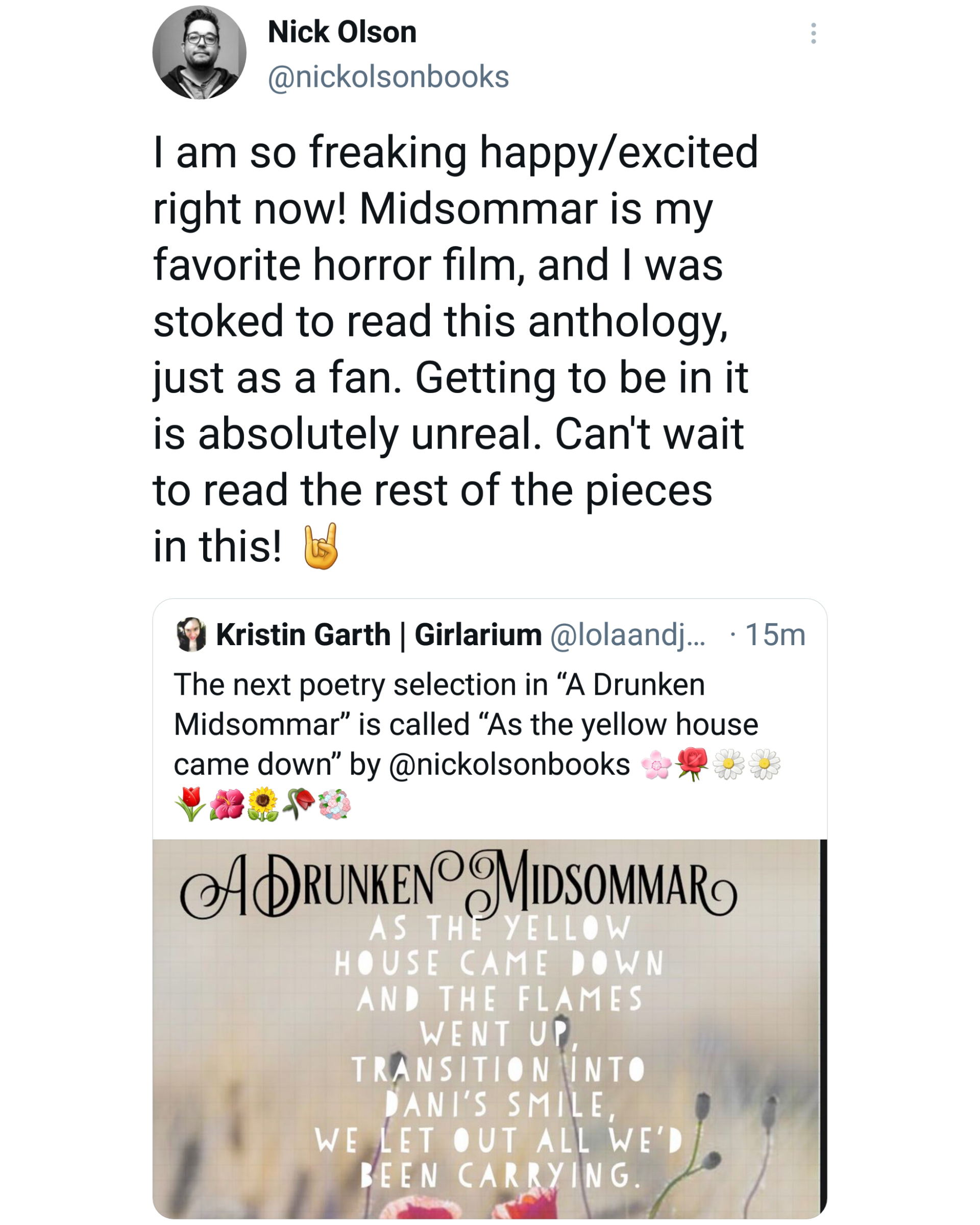Viewport: 980px width, 1225px height.
Task: Open the "A Drunken Midsommar" poem image
Action: click(x=488, y=1028)
